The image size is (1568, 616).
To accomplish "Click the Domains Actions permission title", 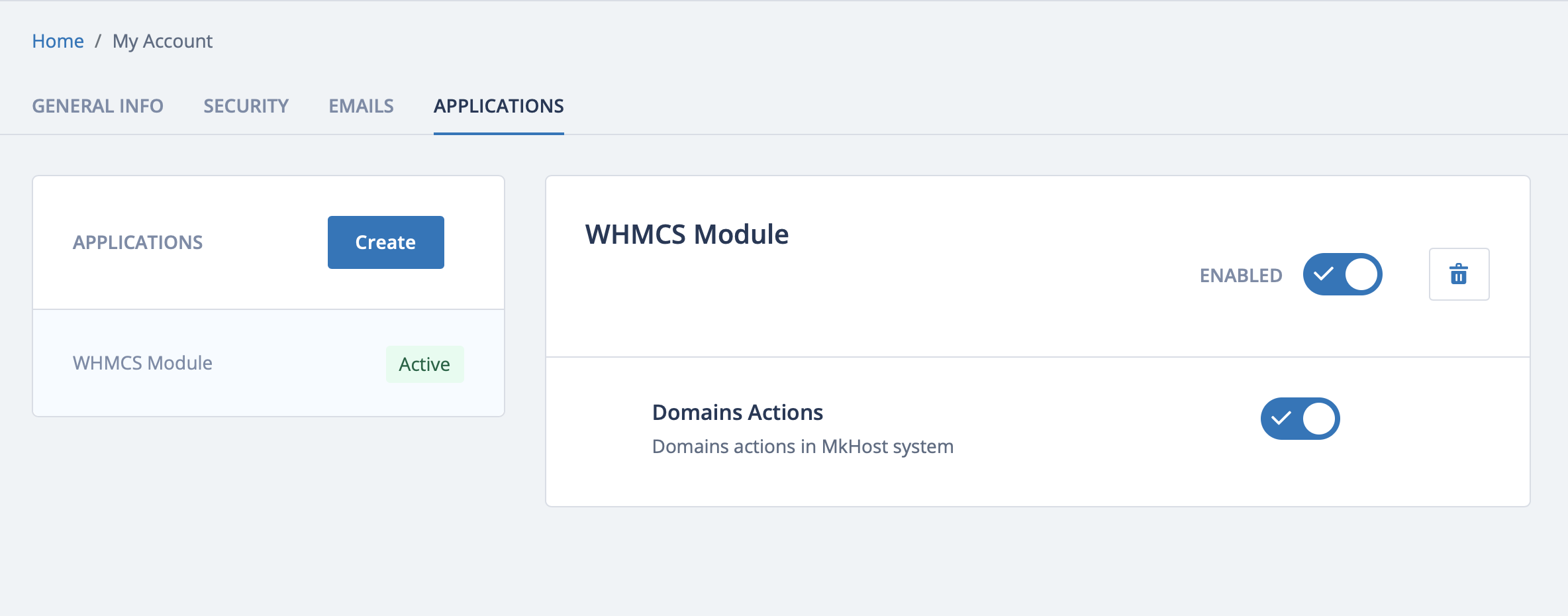I will click(737, 413).
